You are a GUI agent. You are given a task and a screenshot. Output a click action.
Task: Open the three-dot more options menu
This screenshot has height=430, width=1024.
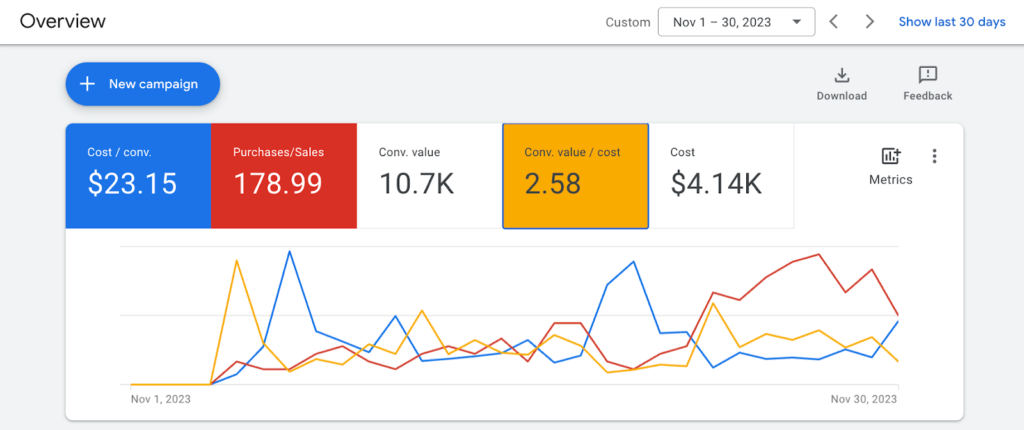coord(935,156)
